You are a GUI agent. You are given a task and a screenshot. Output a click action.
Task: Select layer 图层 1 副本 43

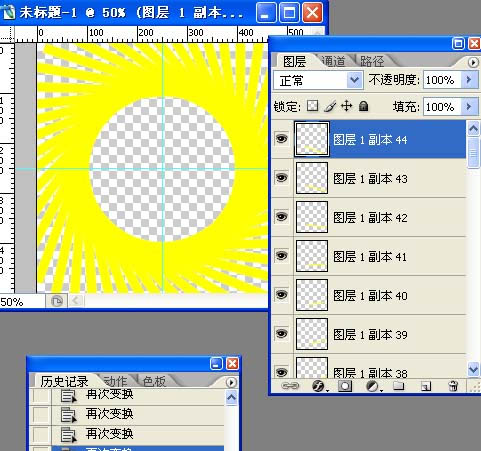pyautogui.click(x=370, y=179)
